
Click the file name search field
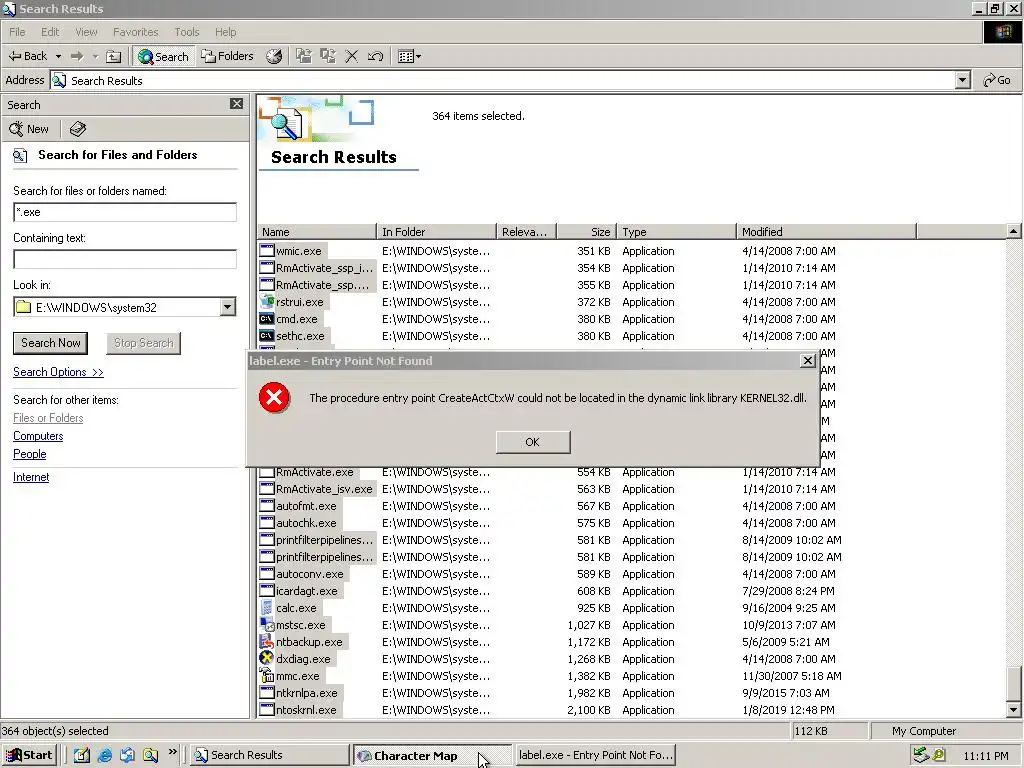(x=125, y=212)
